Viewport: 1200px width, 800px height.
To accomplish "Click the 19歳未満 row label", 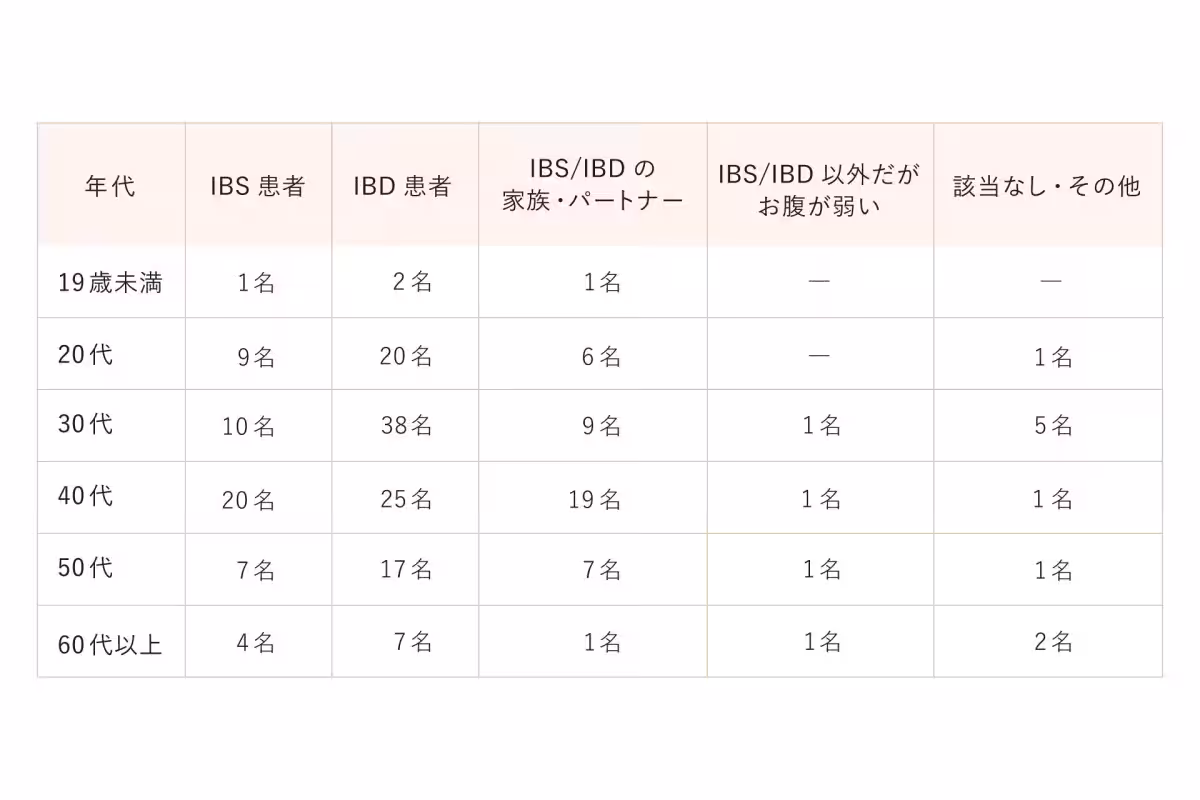I will [110, 282].
